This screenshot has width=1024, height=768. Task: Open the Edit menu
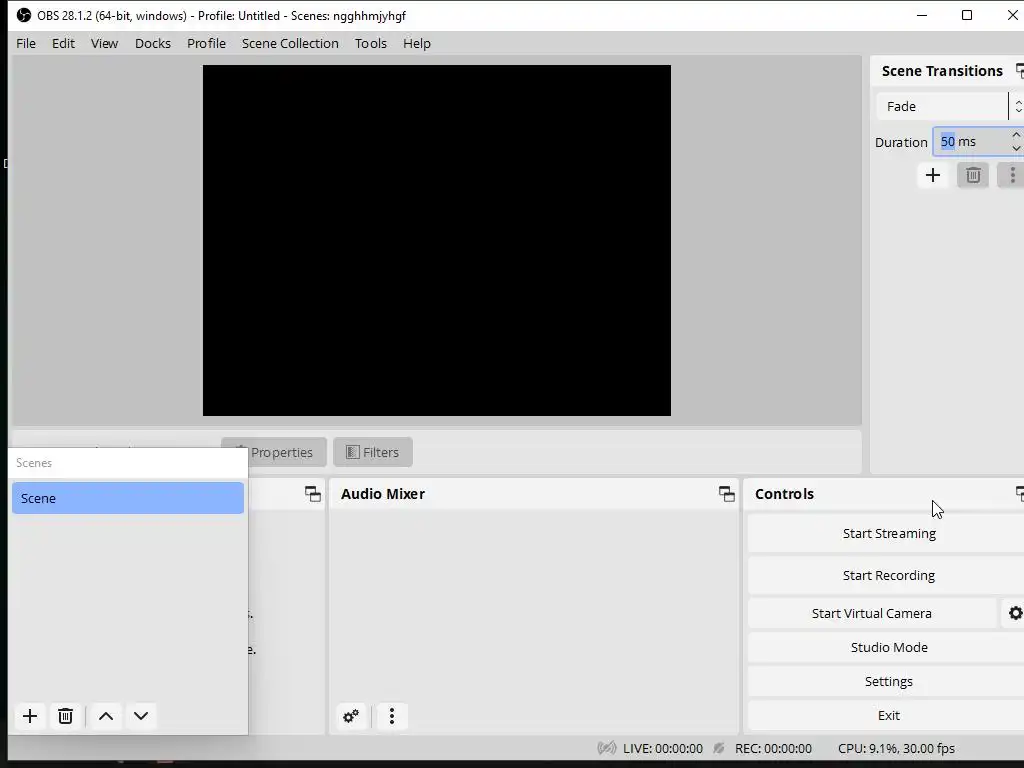coord(63,43)
